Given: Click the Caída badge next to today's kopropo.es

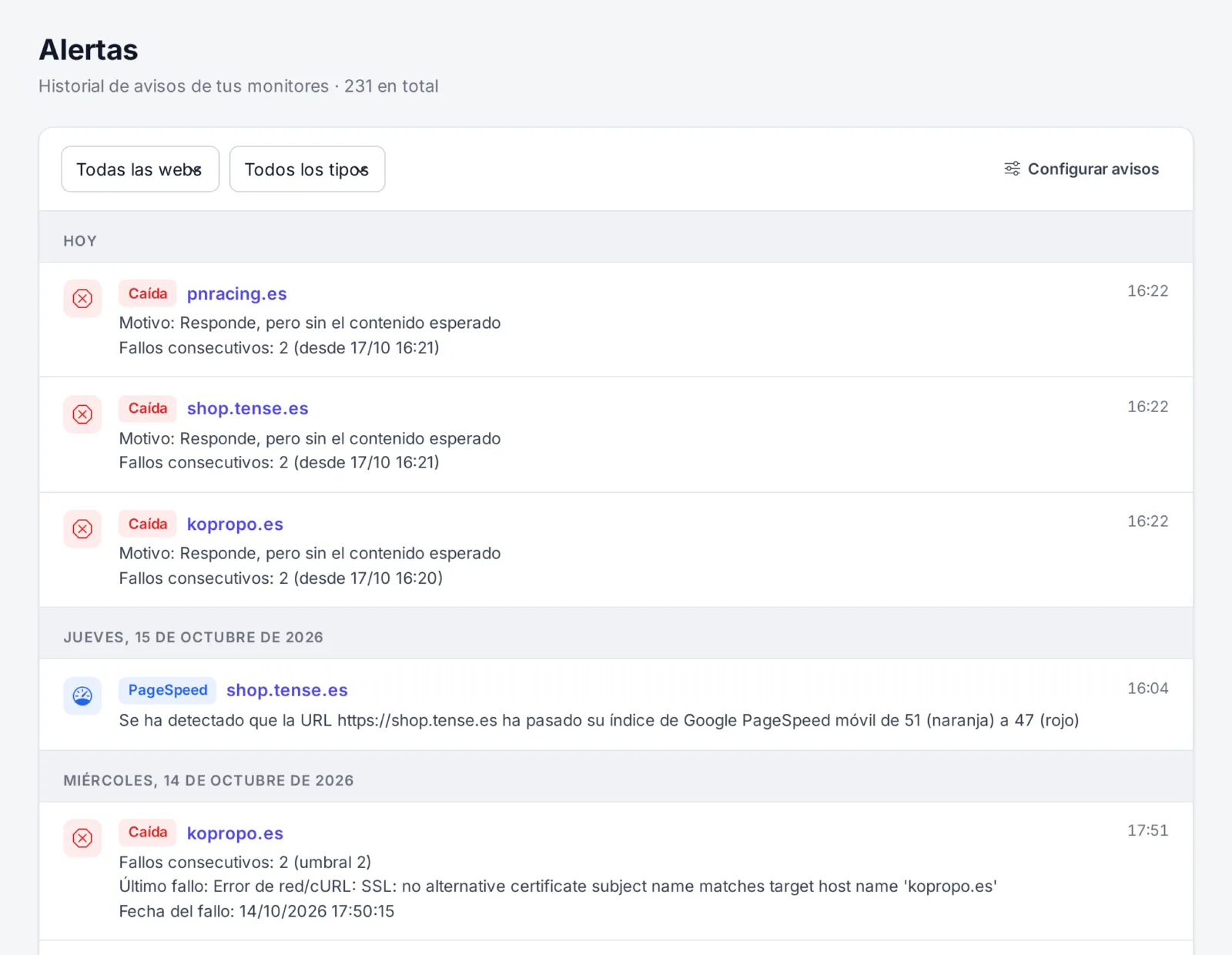Looking at the screenshot, I should 148,524.
